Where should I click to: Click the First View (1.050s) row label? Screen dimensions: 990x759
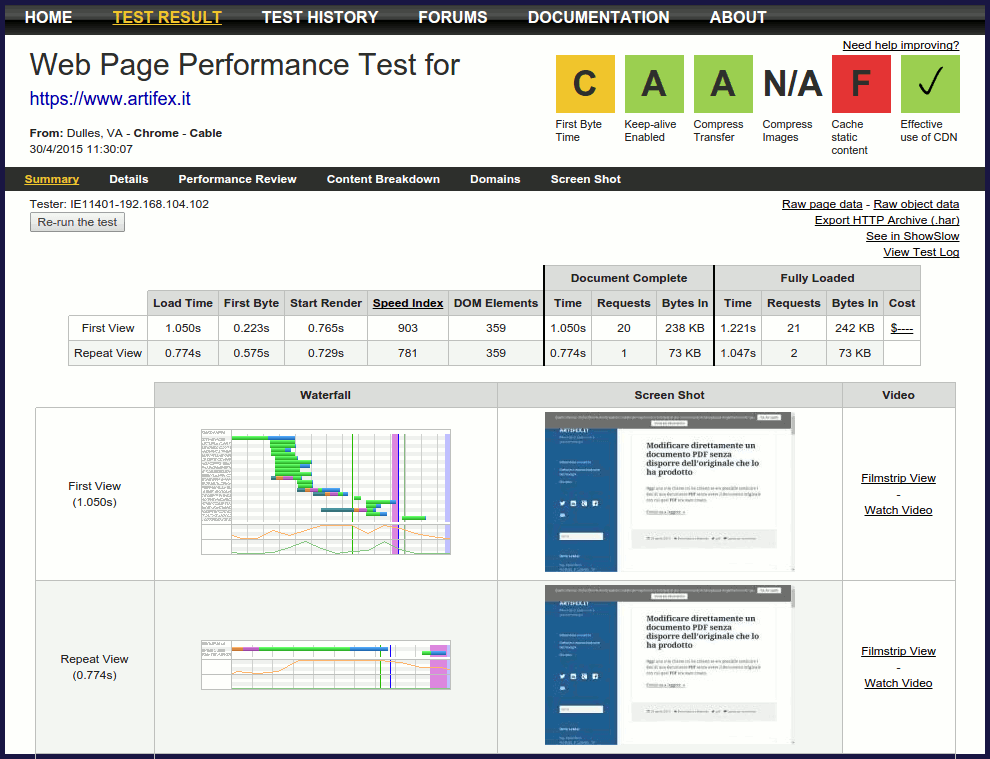pos(95,494)
